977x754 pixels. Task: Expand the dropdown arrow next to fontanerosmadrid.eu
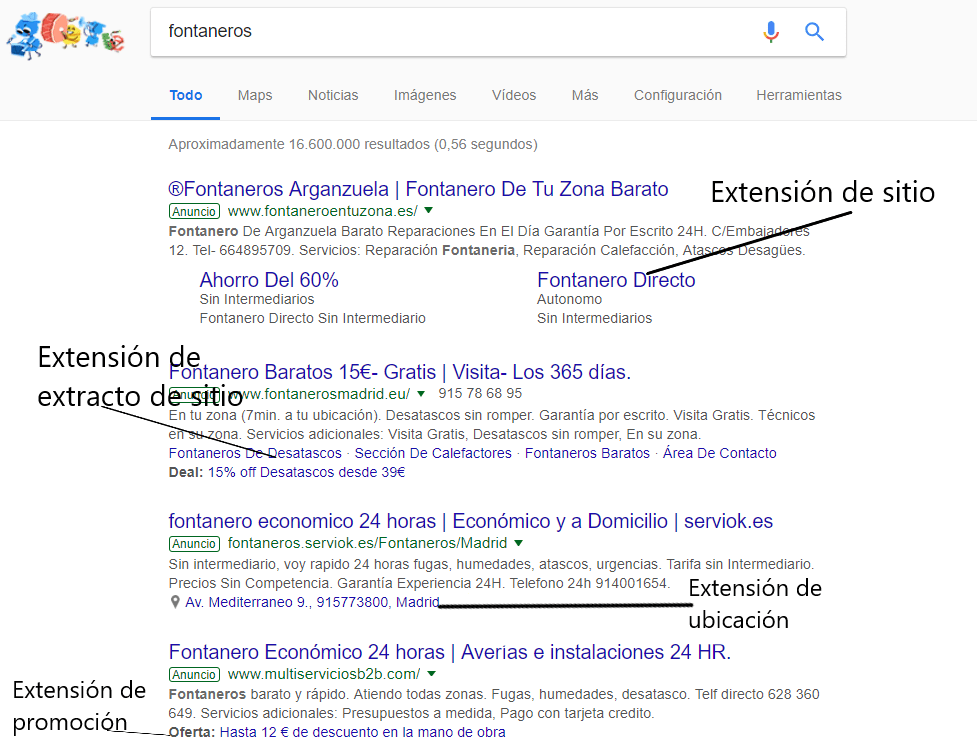pyautogui.click(x=421, y=394)
